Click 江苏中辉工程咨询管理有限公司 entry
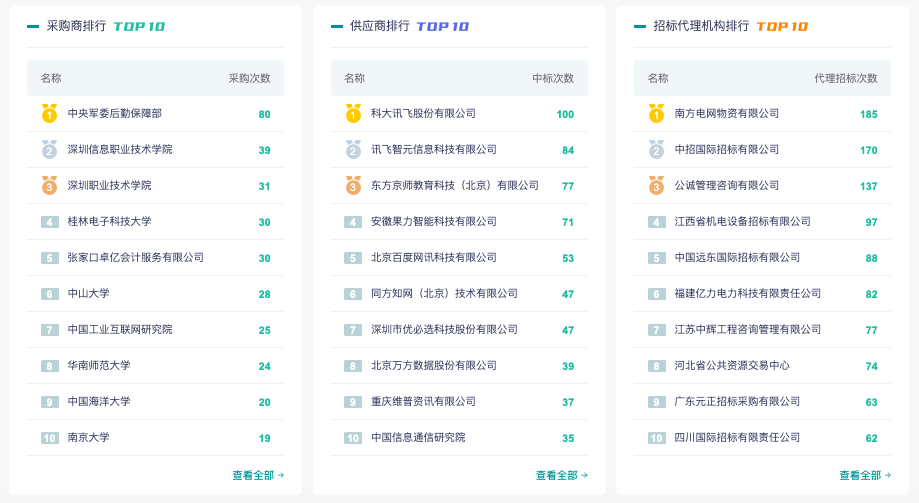The width and height of the screenshot is (919, 503). click(x=748, y=329)
